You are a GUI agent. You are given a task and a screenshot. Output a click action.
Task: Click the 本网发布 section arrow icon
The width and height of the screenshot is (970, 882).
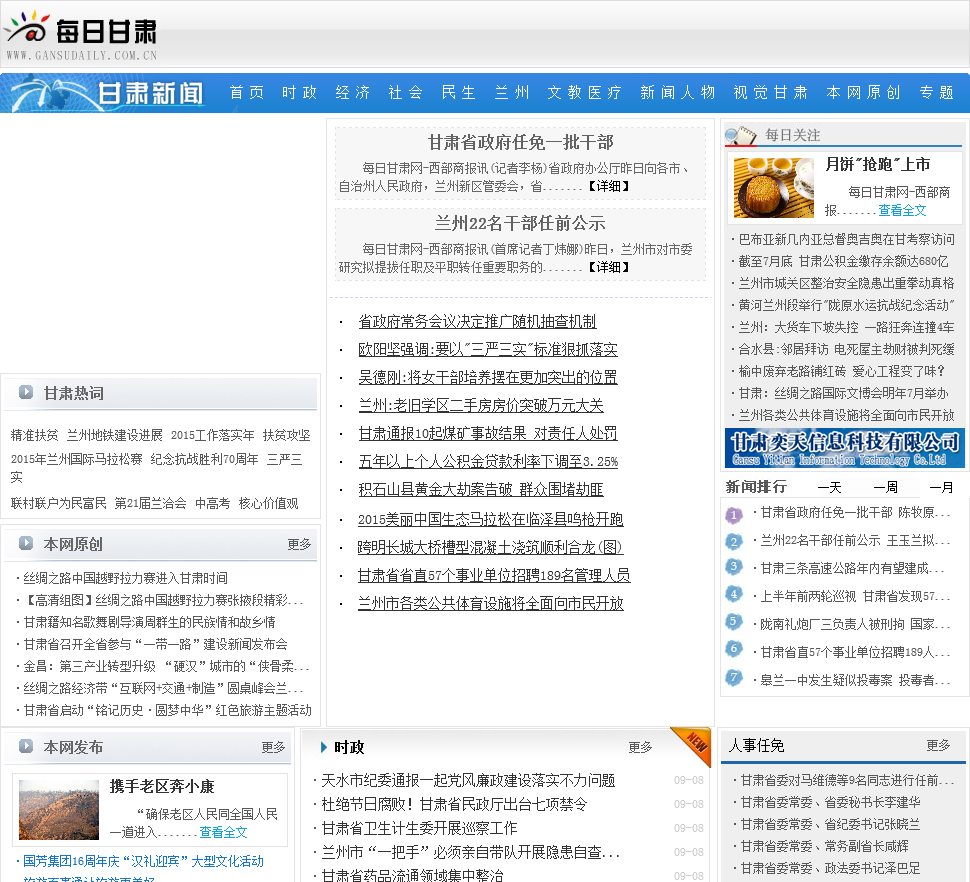[x=25, y=746]
